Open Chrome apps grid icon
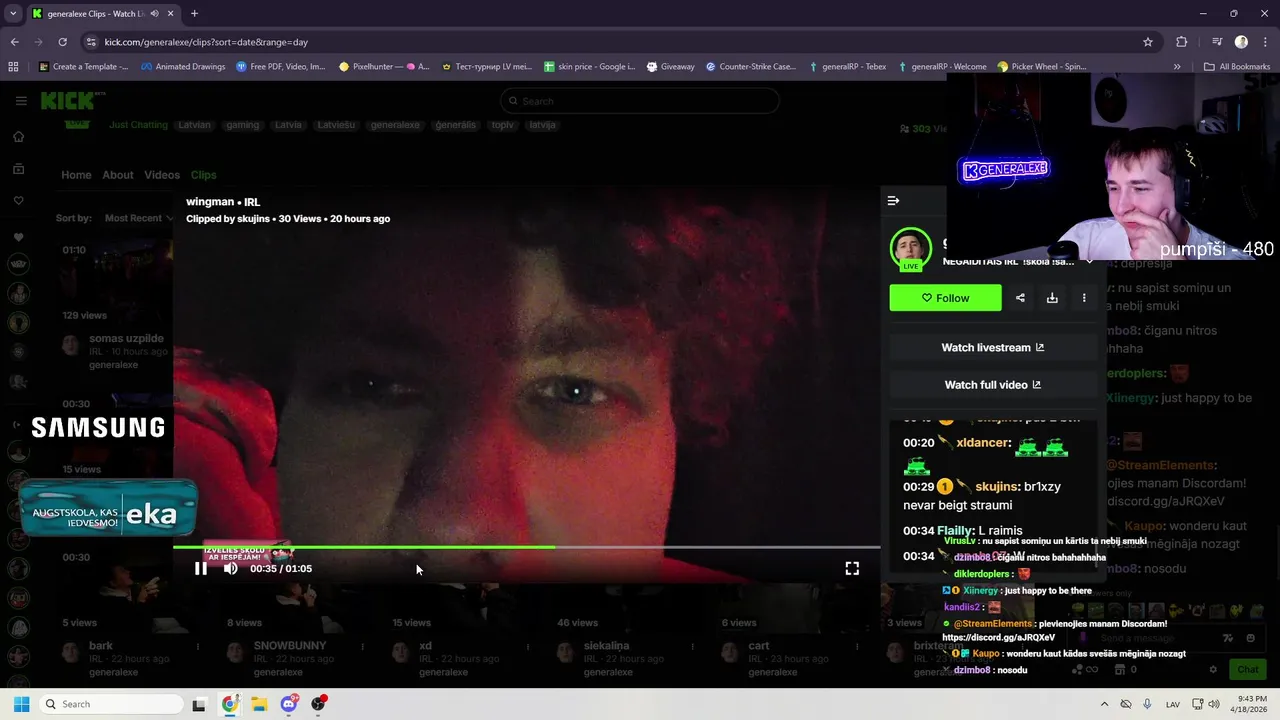Viewport: 1280px width, 720px height. click(13, 67)
